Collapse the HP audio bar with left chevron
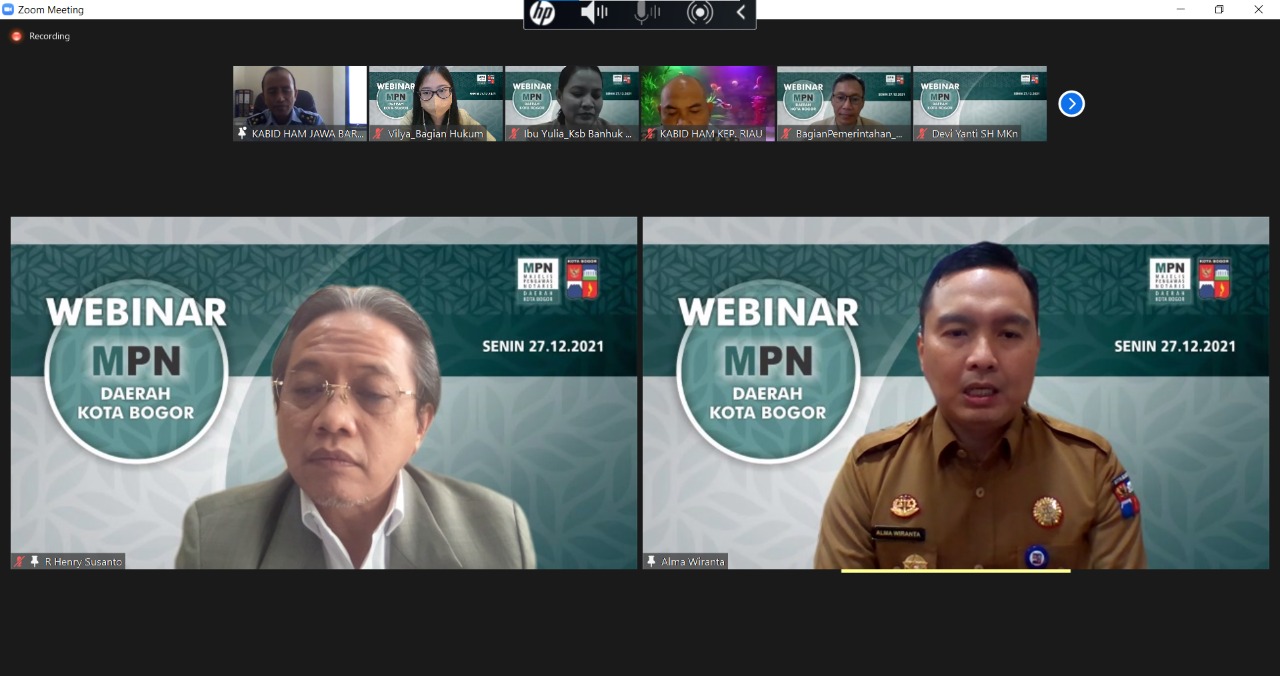This screenshot has width=1280, height=676. pos(741,13)
